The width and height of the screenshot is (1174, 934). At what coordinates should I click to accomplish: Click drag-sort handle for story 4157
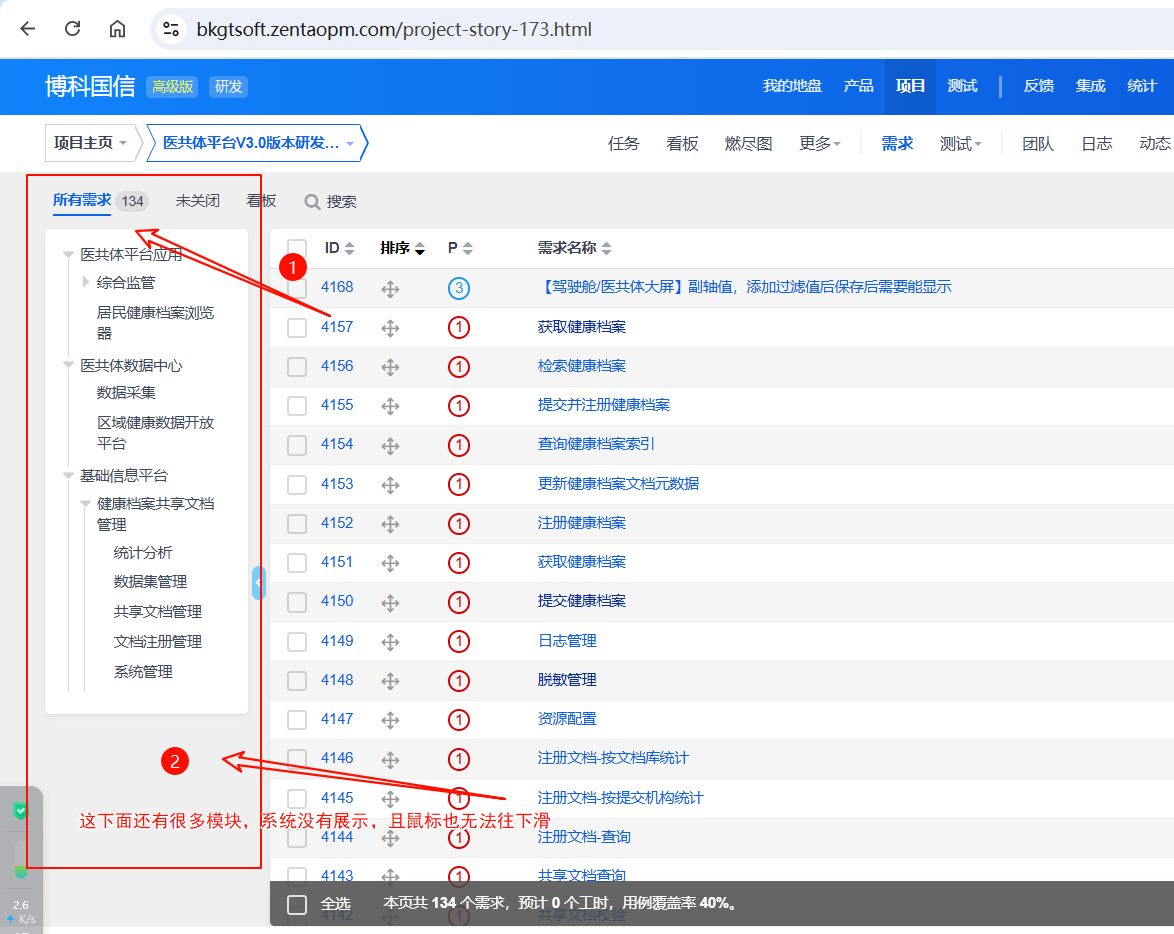pos(390,327)
